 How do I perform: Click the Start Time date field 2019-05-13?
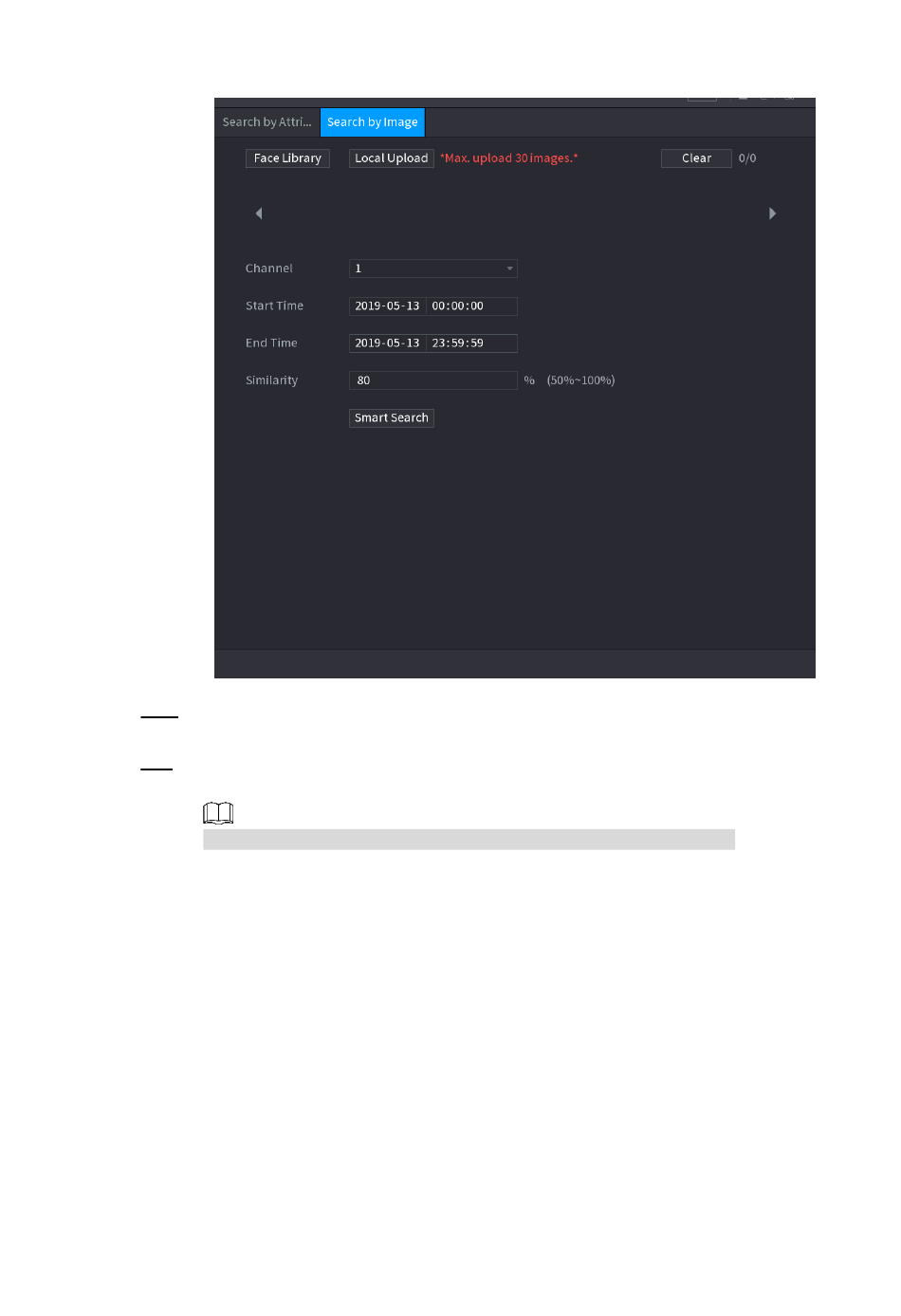click(387, 306)
